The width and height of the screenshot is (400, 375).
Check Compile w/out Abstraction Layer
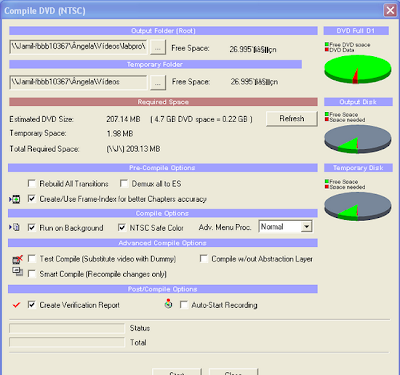(204, 259)
